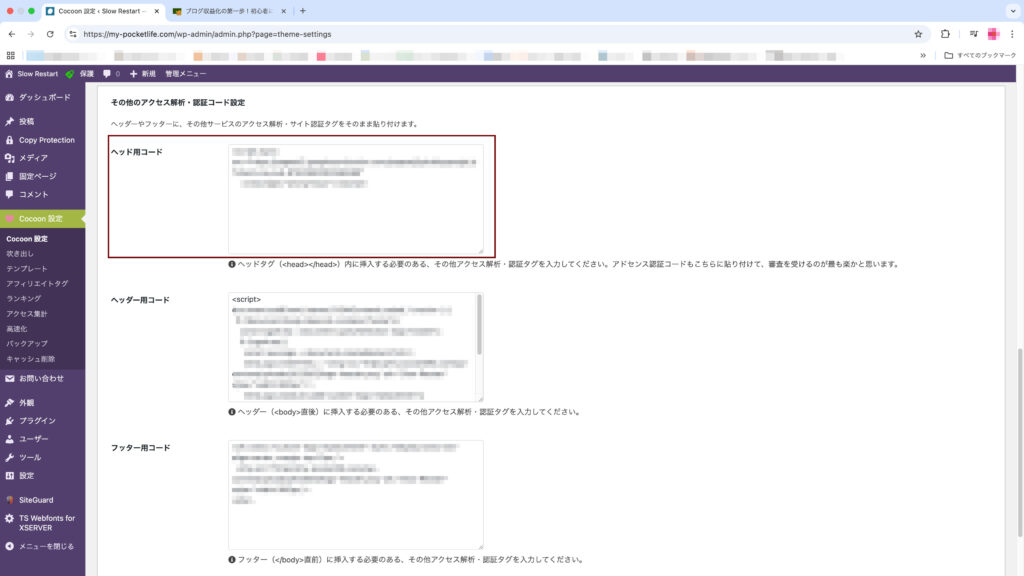Open the SiteGuard security menu
Viewport: 1024px width, 576px height.
click(x=34, y=499)
